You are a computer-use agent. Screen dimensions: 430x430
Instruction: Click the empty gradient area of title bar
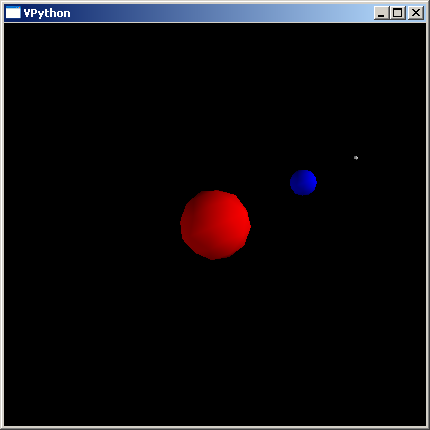[220, 13]
